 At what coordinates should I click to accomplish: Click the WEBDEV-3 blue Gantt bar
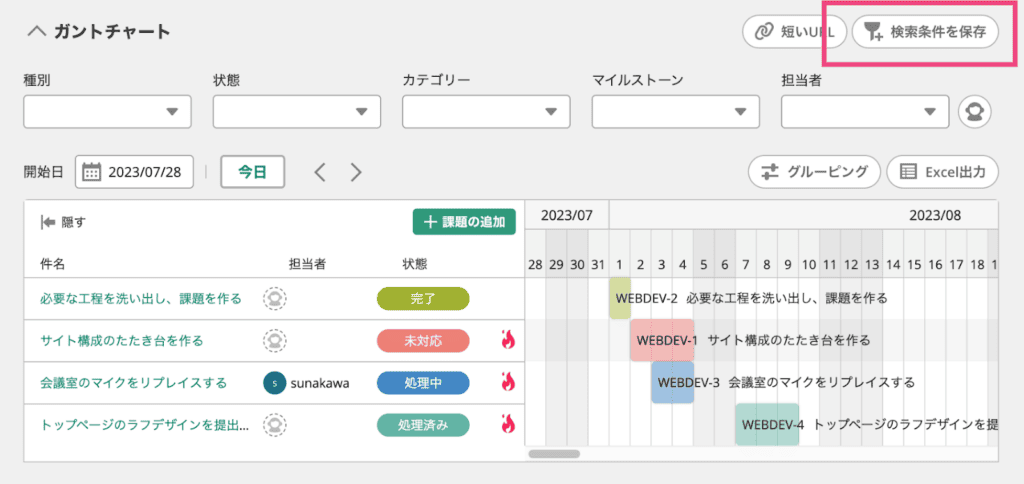pyautogui.click(x=672, y=382)
